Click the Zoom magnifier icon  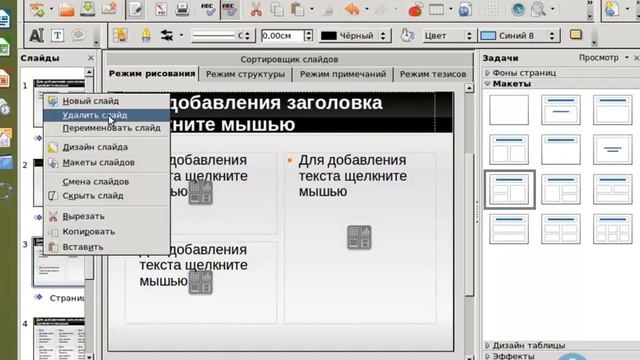click(539, 9)
